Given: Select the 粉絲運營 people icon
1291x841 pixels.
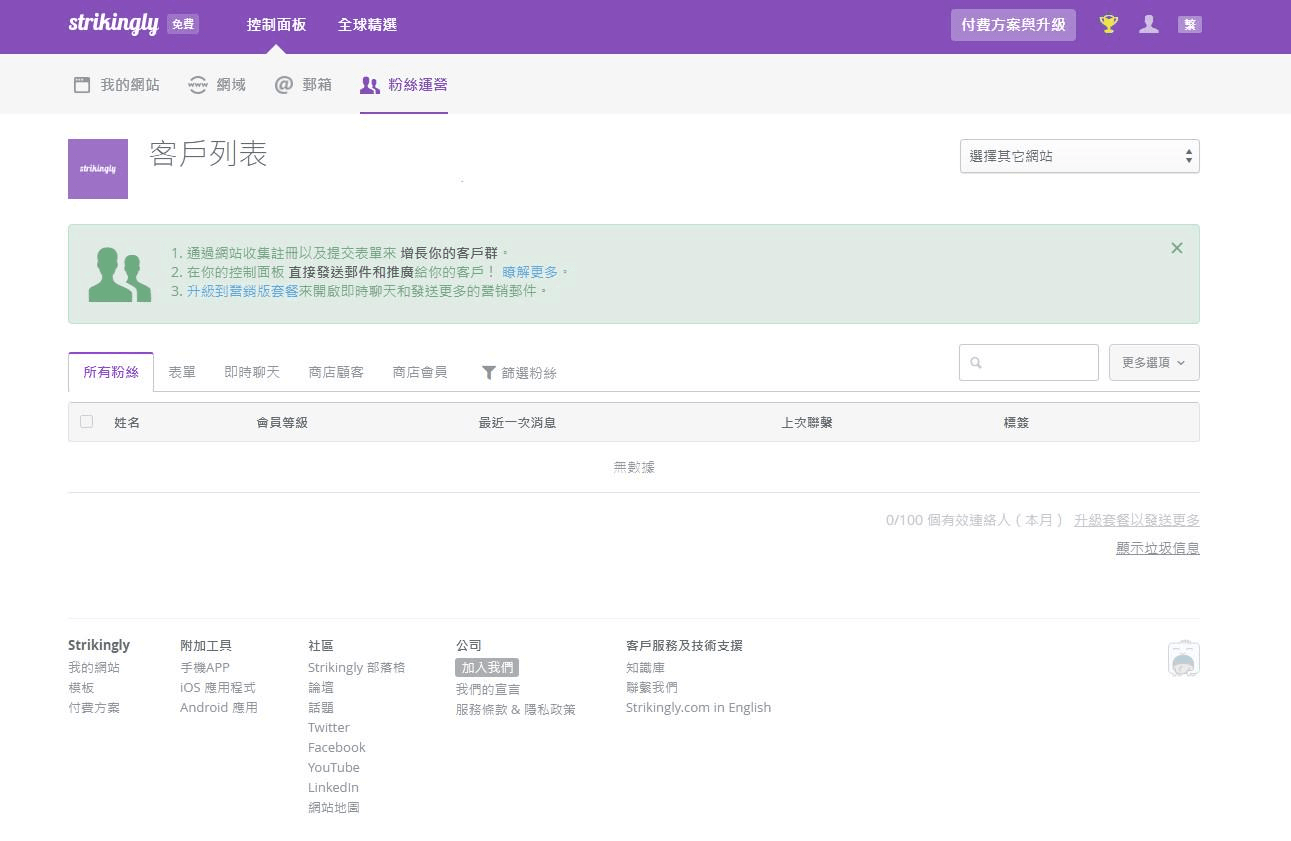Looking at the screenshot, I should (x=369, y=84).
